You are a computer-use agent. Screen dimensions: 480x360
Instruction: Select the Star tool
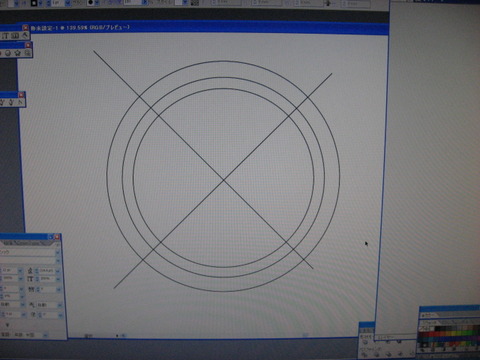coord(18,53)
